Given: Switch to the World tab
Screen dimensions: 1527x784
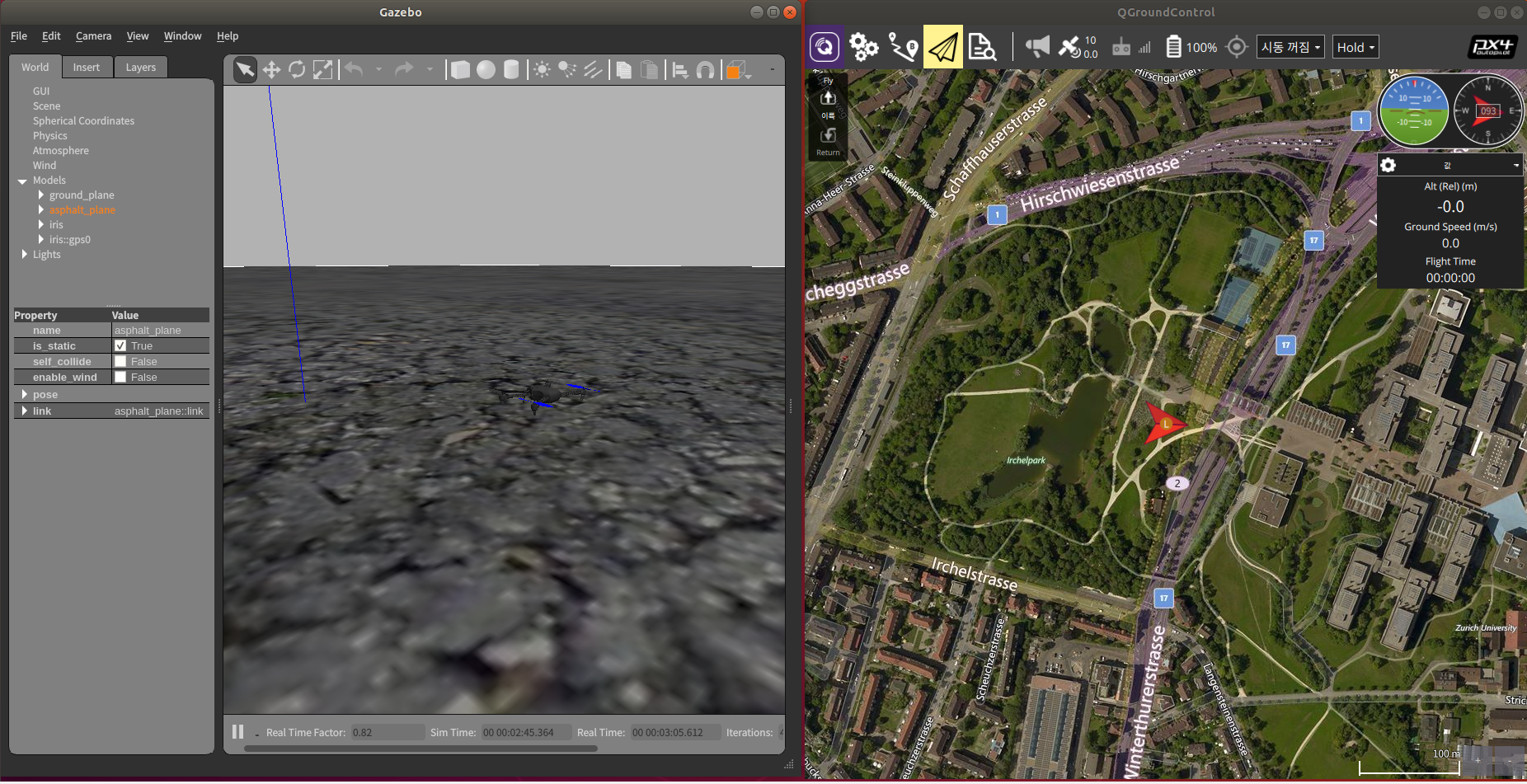Looking at the screenshot, I should click(35, 67).
